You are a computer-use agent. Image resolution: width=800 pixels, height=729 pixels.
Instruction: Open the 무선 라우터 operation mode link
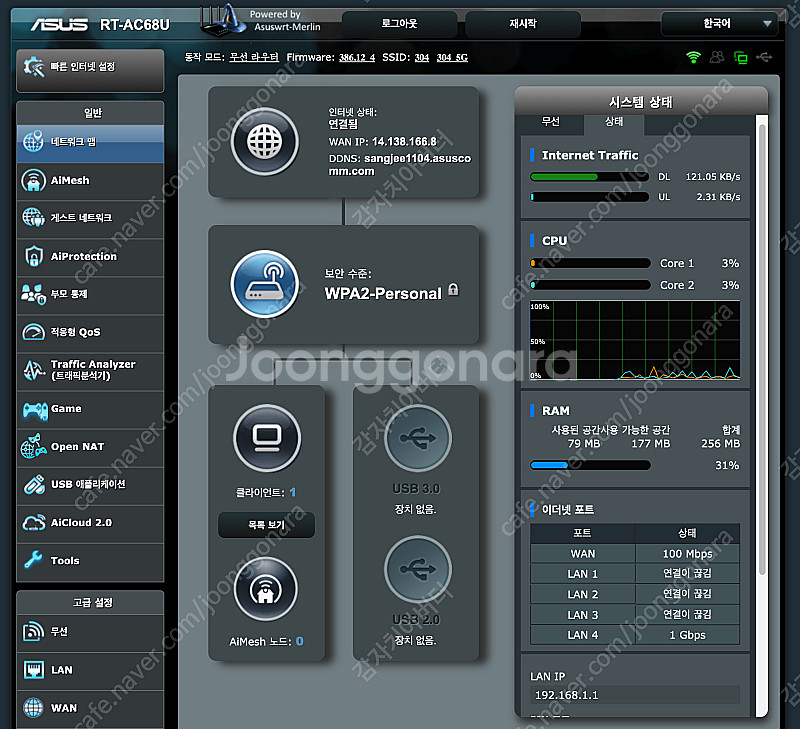(x=254, y=57)
